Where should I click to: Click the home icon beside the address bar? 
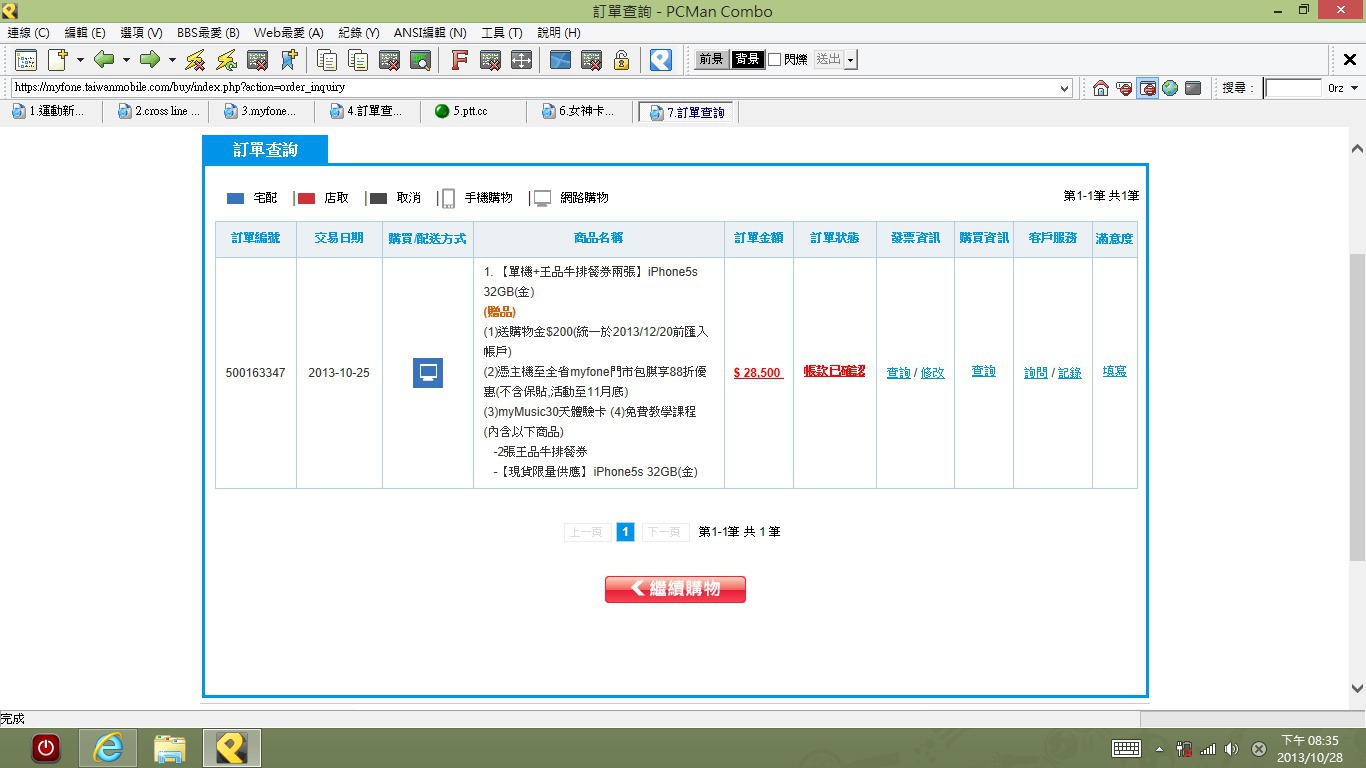(x=1101, y=88)
